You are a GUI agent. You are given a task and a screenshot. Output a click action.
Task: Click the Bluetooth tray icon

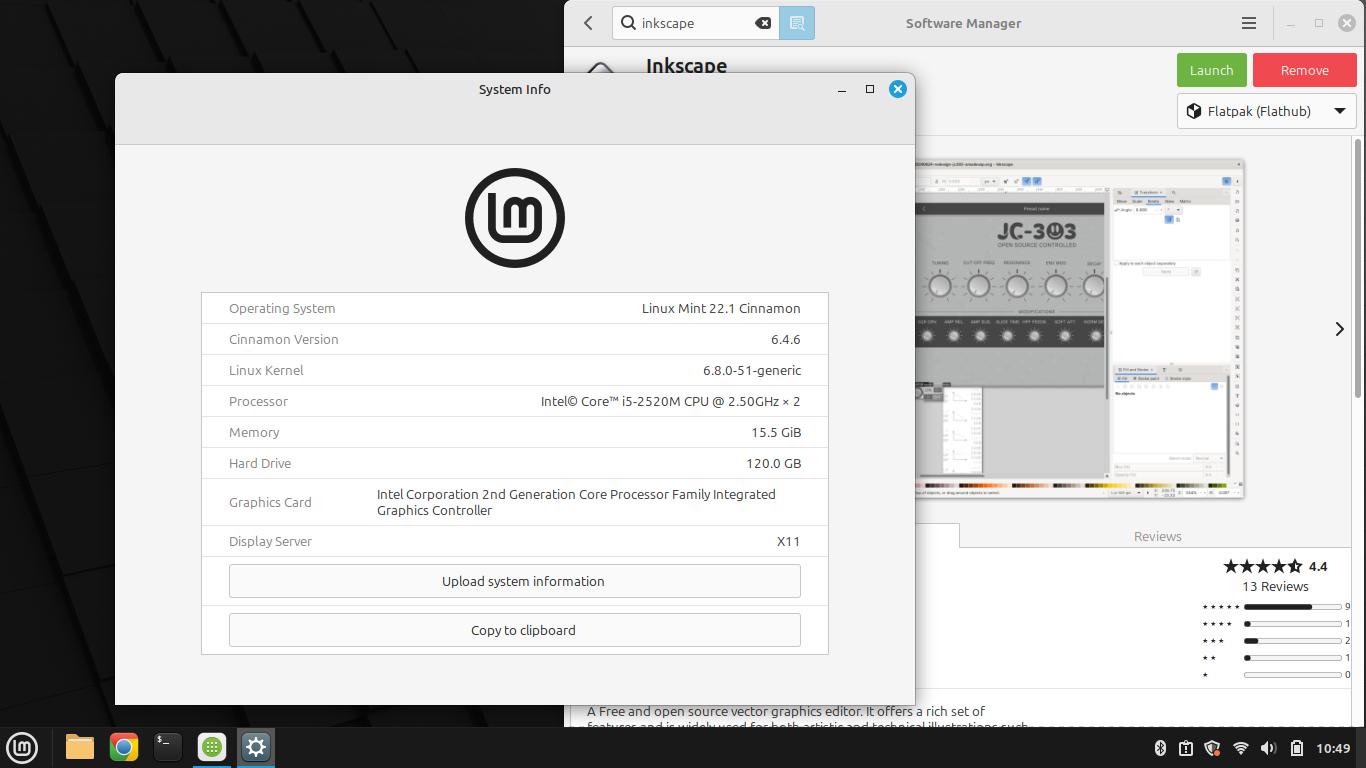click(1160, 748)
